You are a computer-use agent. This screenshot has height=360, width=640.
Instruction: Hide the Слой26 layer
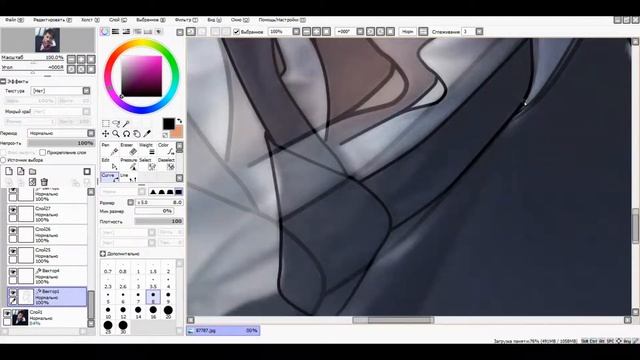(13, 231)
